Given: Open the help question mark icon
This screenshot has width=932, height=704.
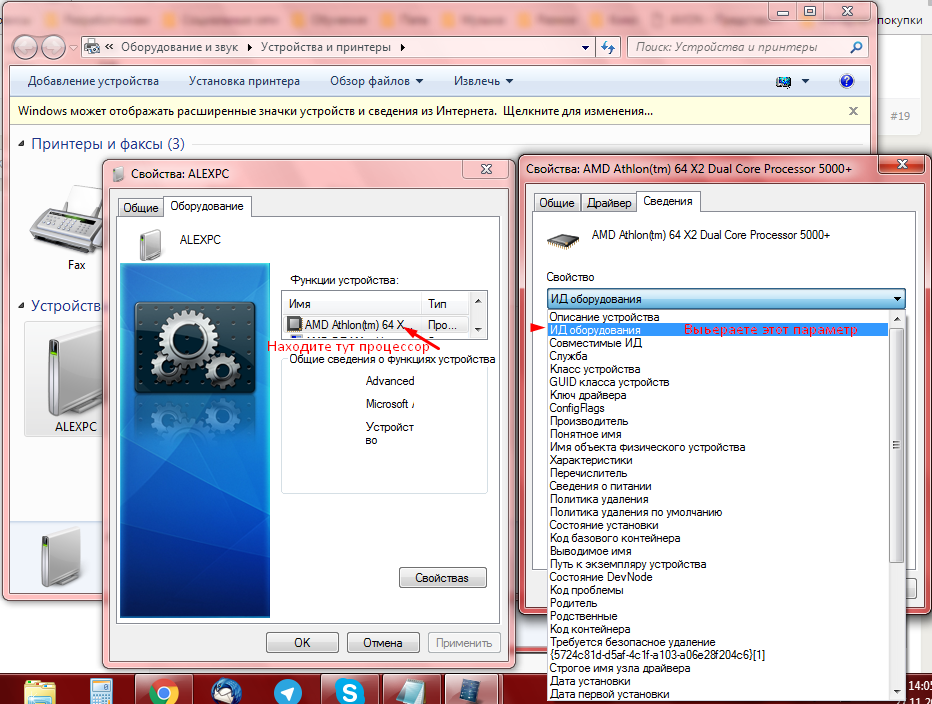Looking at the screenshot, I should pos(846,81).
